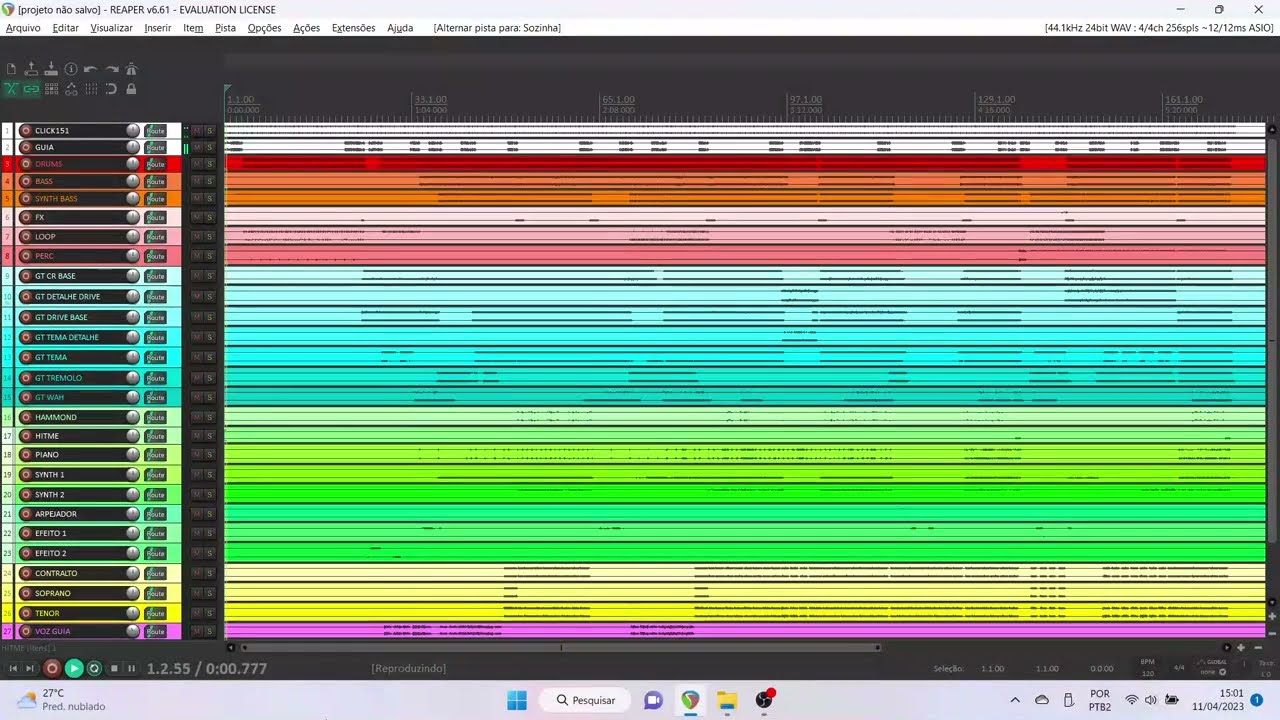Open Route for SOPRANO track
1280x720 pixels.
155,593
